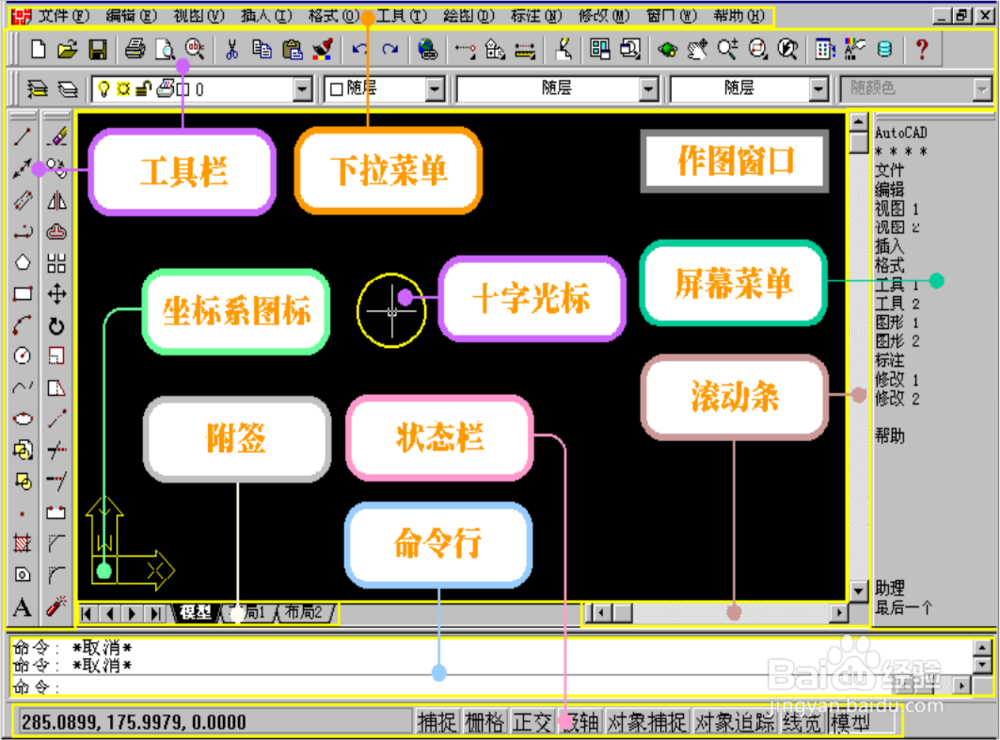
Task: Select the Rotate tool
Action: [57, 326]
